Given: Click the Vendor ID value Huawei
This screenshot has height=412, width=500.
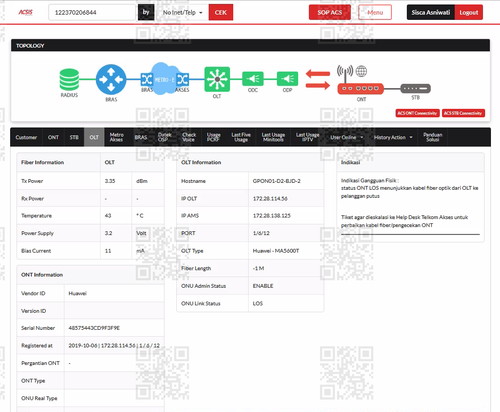Looking at the screenshot, I should pyautogui.click(x=77, y=293).
